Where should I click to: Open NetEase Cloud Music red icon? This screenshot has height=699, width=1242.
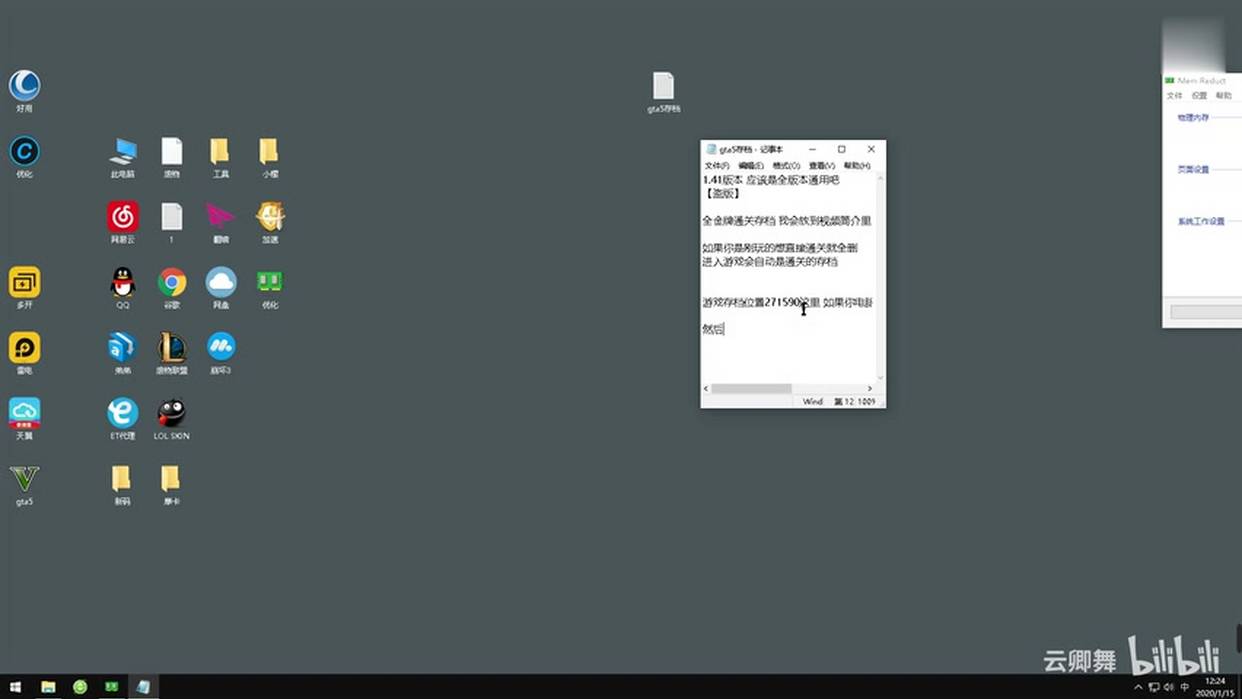[122, 217]
